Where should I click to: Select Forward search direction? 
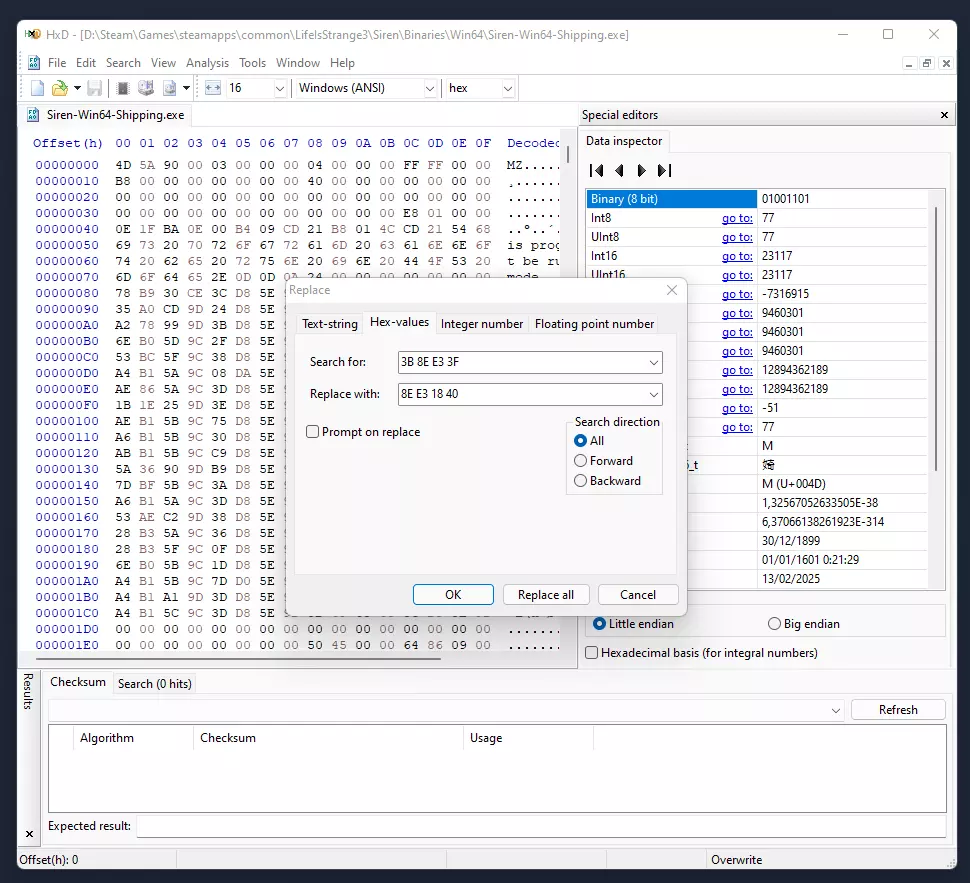tap(580, 461)
